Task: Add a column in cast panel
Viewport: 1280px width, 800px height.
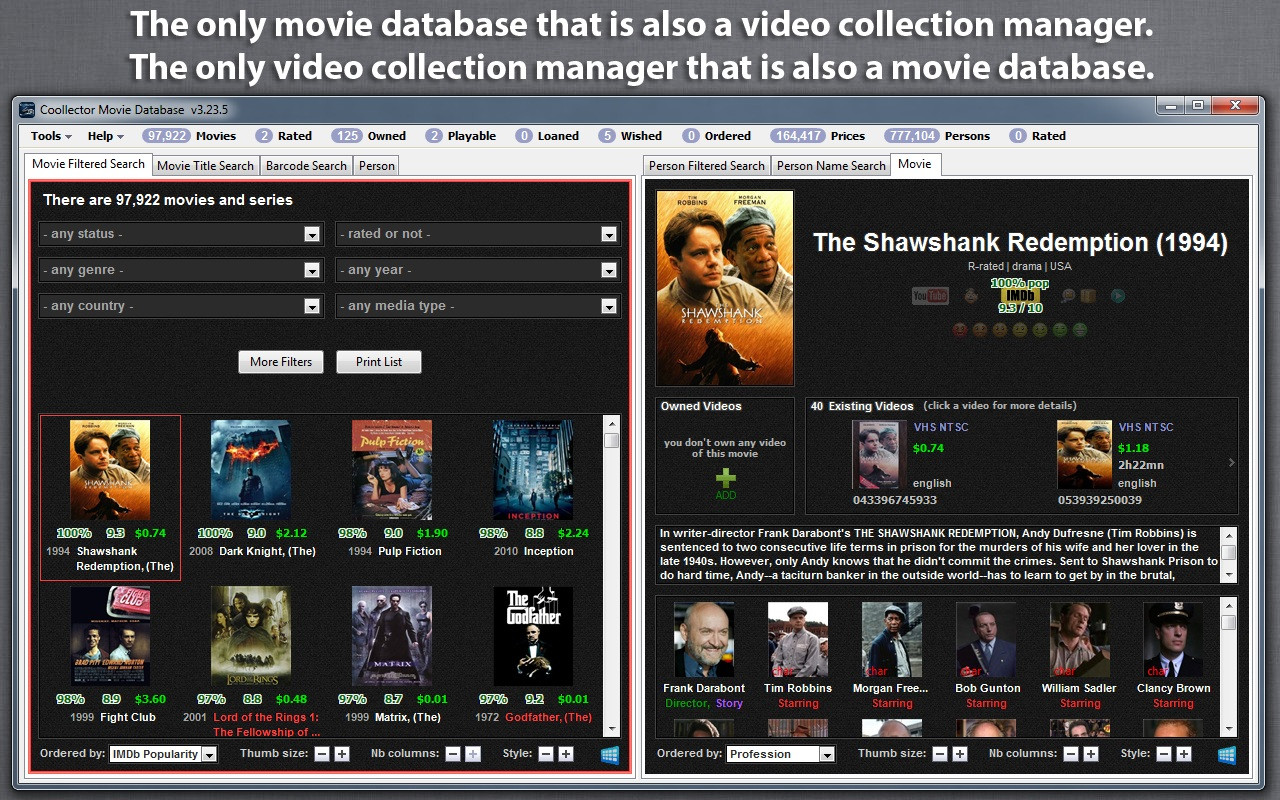Action: click(1091, 754)
